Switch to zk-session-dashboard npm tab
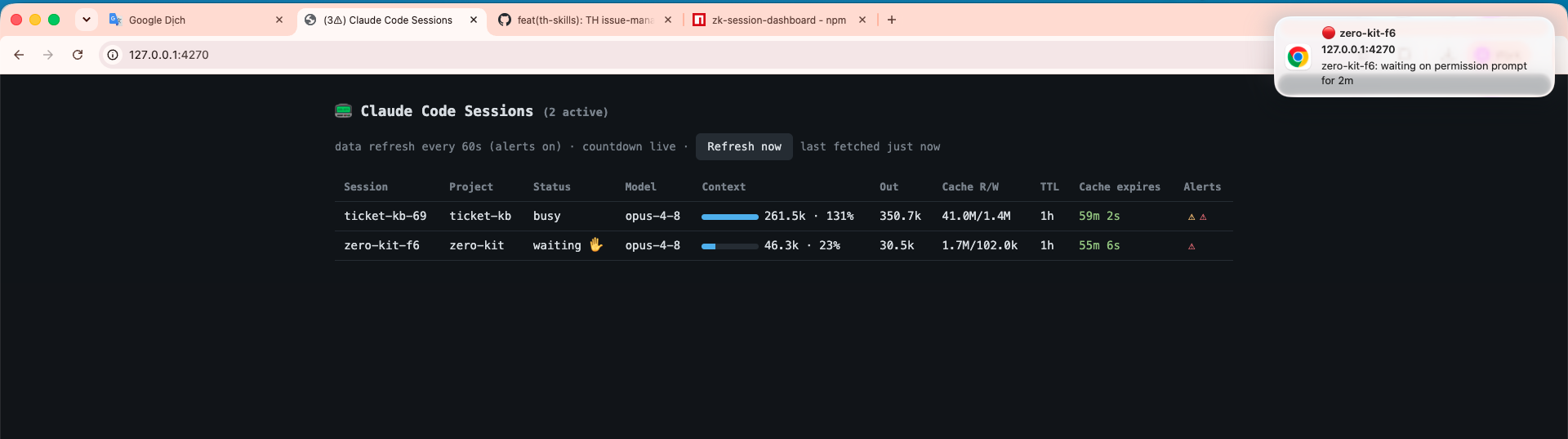This screenshot has height=439, width=1568. coord(779,20)
